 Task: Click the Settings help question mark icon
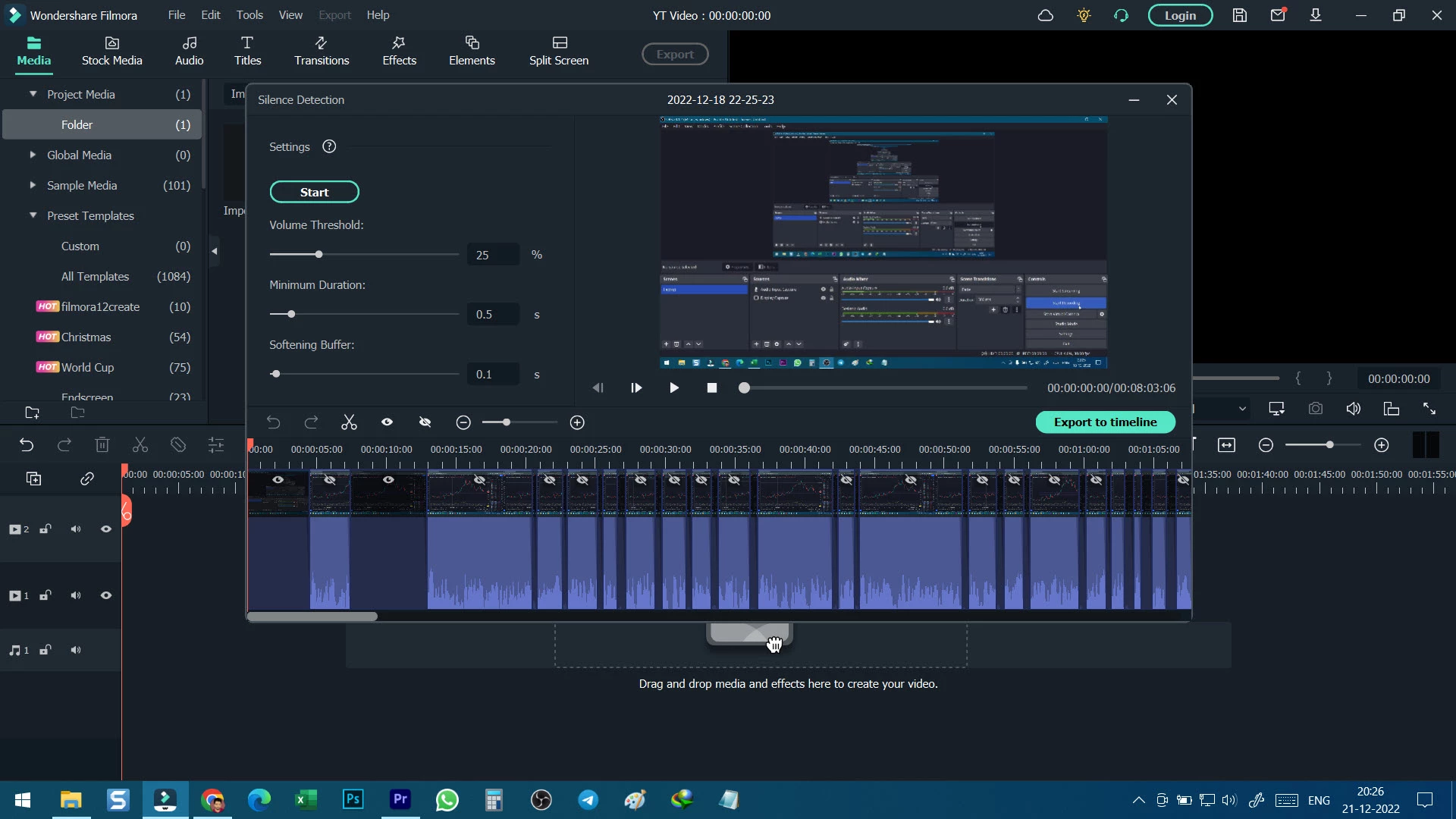329,146
